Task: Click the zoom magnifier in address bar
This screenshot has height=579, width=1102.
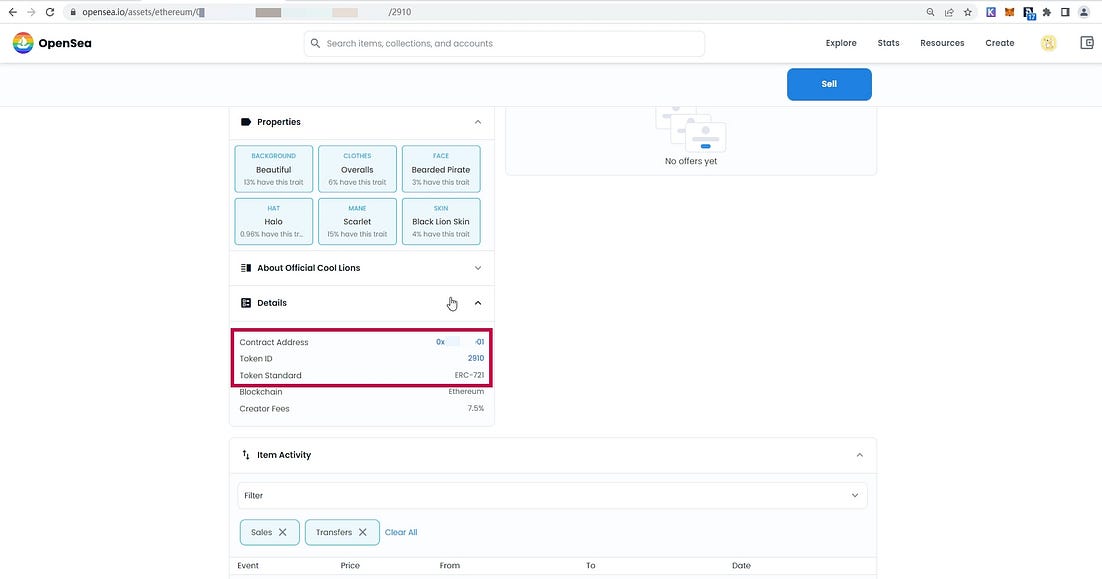Action: [931, 12]
